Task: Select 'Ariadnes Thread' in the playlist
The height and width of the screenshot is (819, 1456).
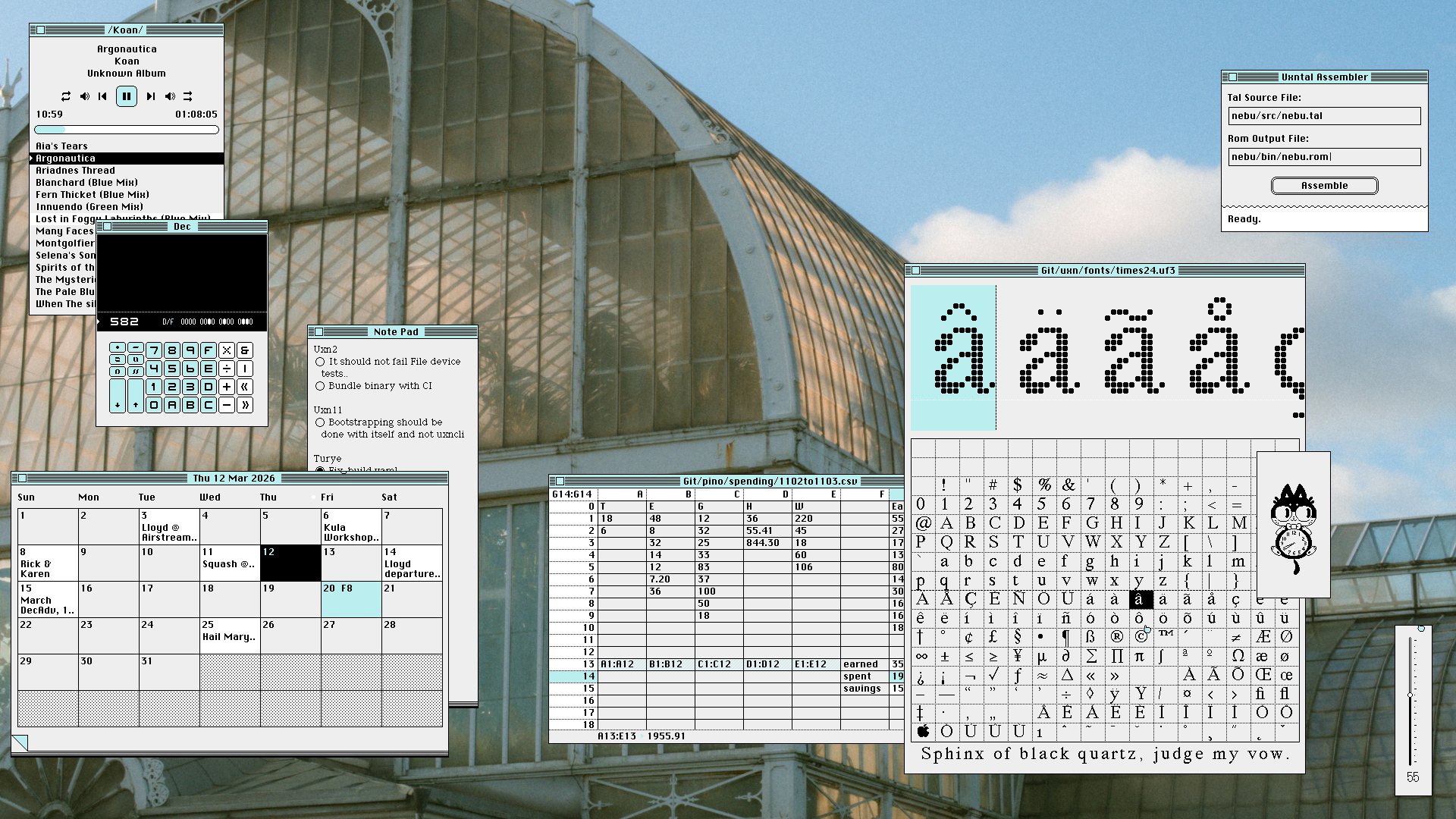Action: tap(75, 171)
